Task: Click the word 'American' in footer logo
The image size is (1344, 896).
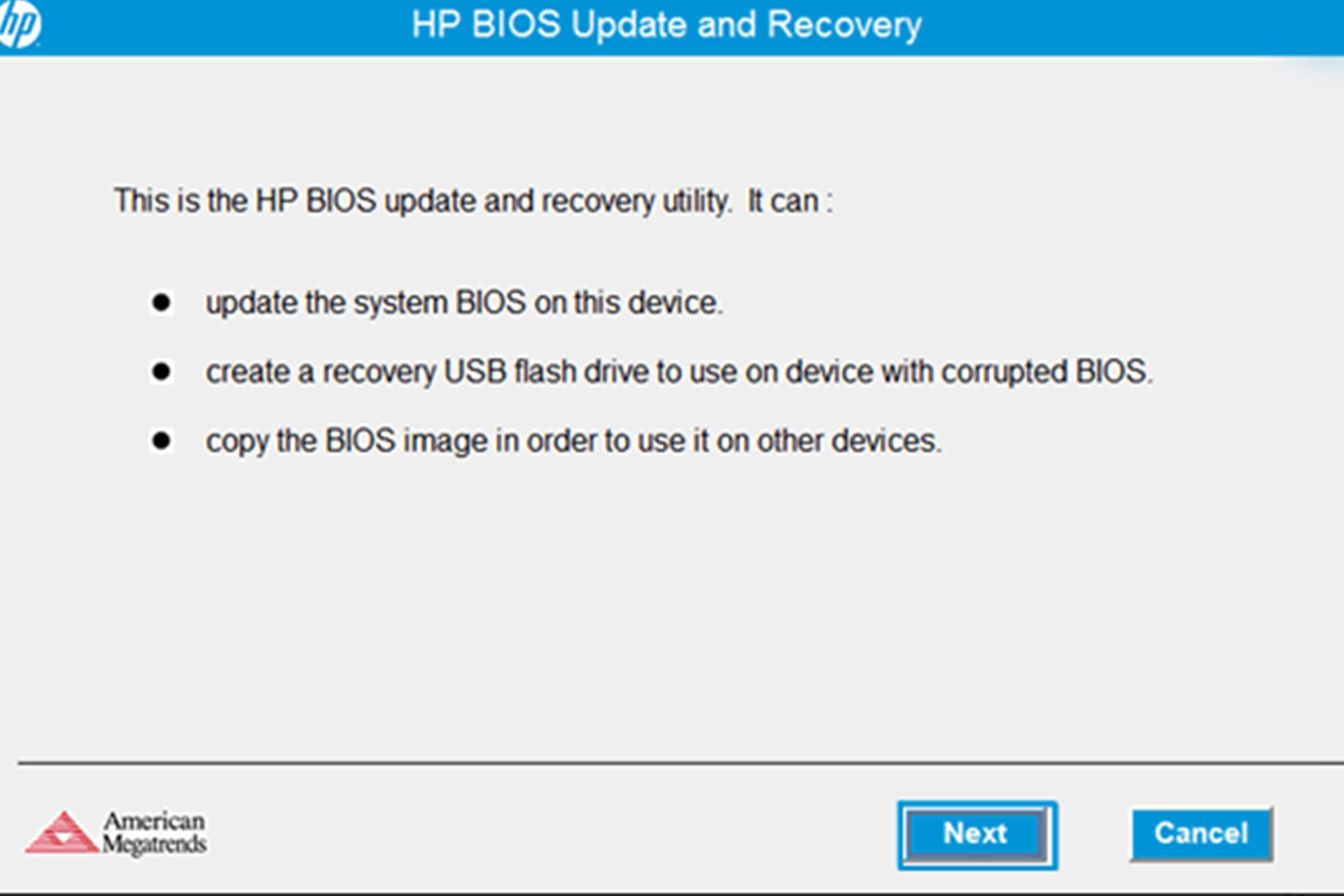Action: pos(155,820)
